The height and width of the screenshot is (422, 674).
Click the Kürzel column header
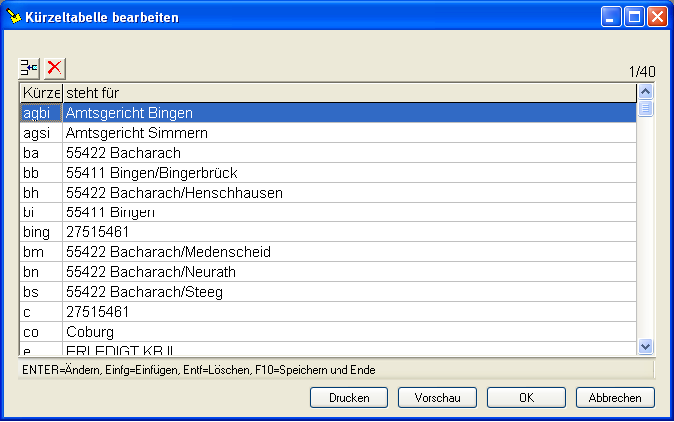point(41,93)
